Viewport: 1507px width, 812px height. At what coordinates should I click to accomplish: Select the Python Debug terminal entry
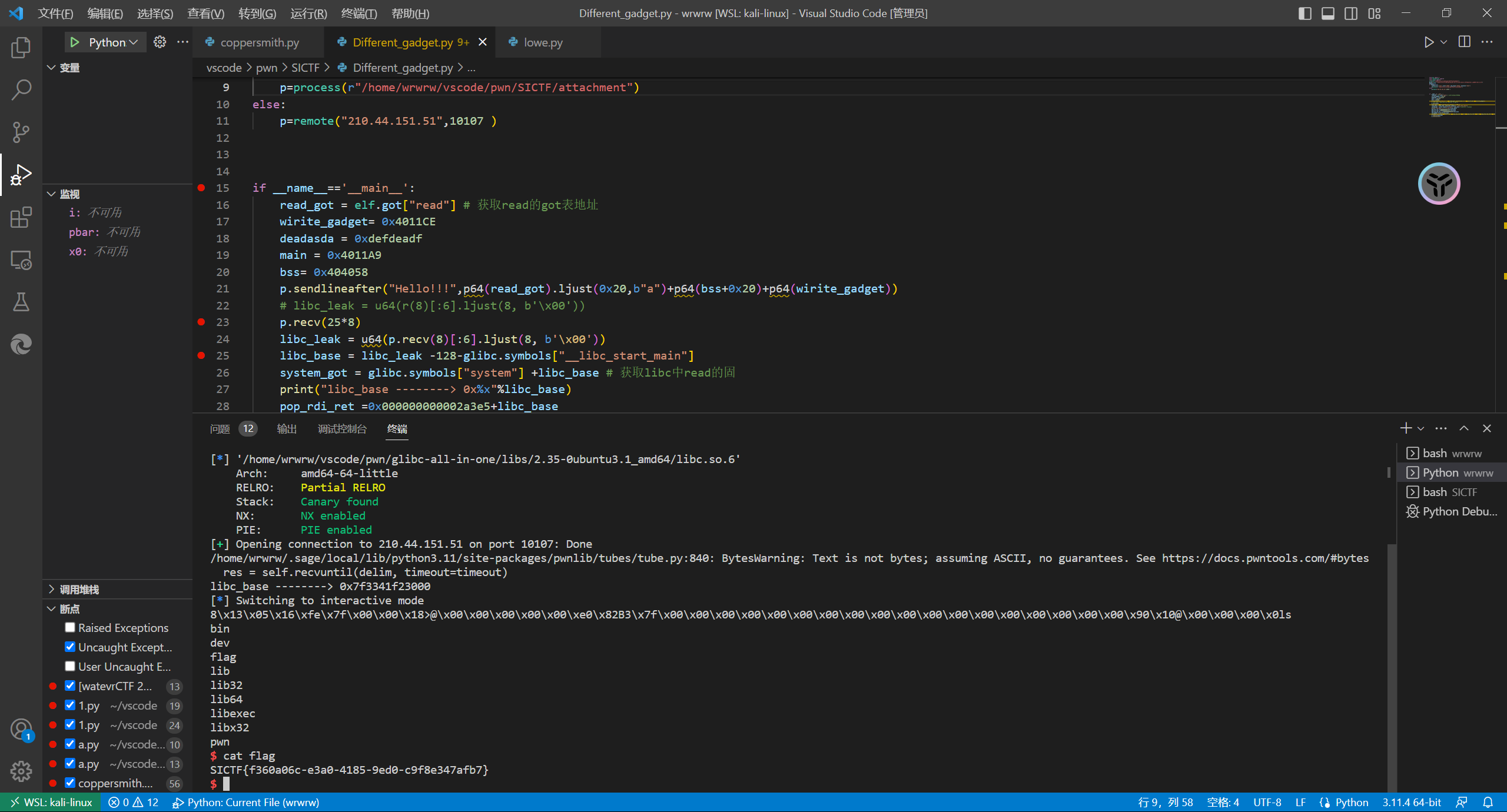click(1452, 511)
